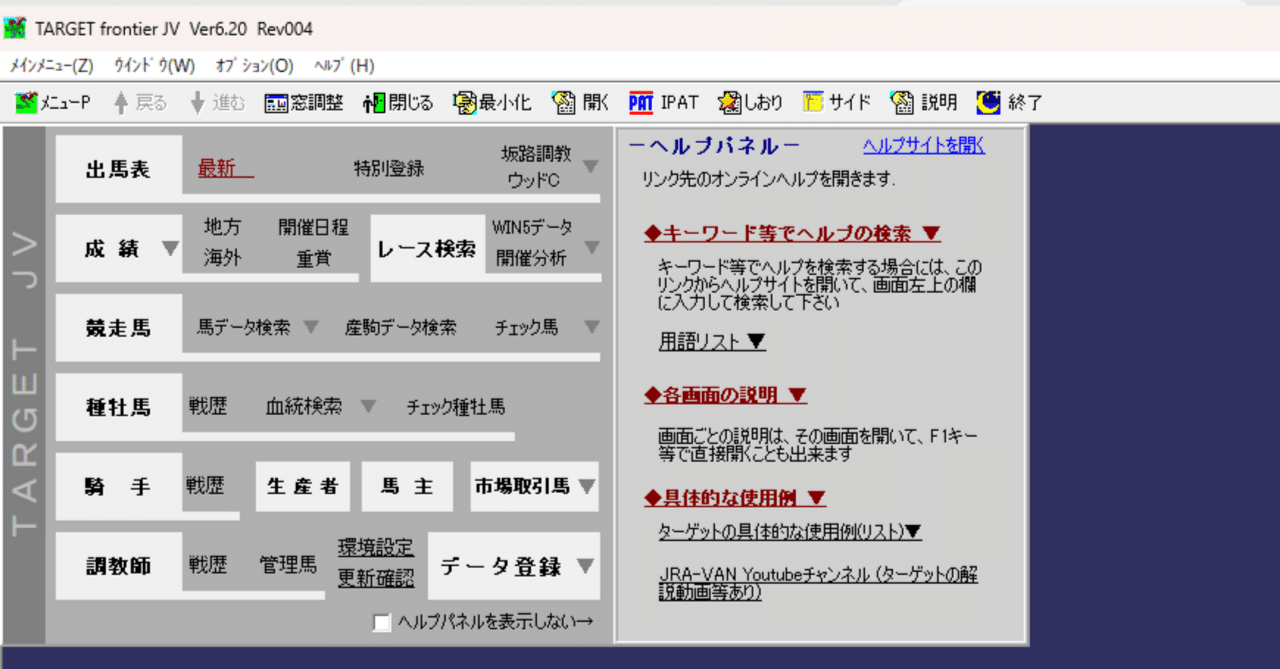1280x669 pixels.
Task: Click the 馬主 button
Action: (407, 487)
